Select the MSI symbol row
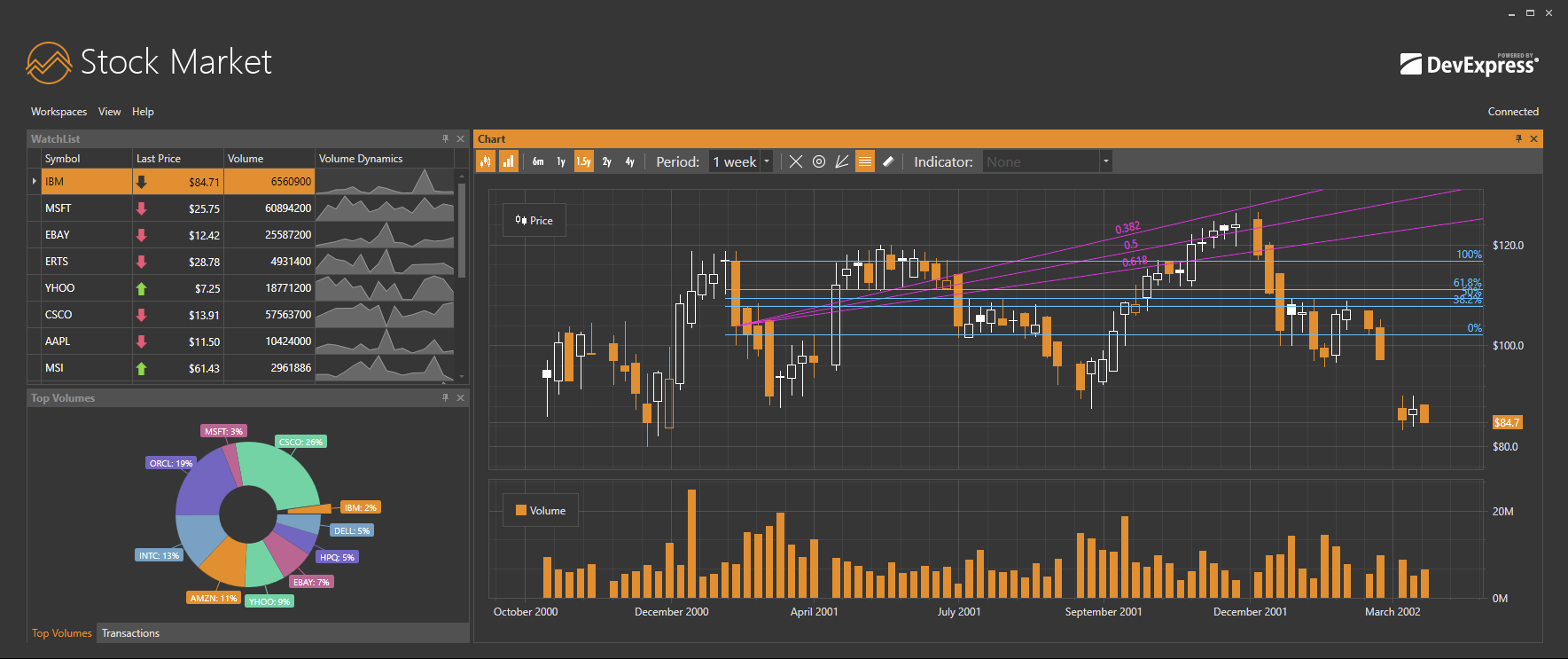 pyautogui.click(x=241, y=368)
